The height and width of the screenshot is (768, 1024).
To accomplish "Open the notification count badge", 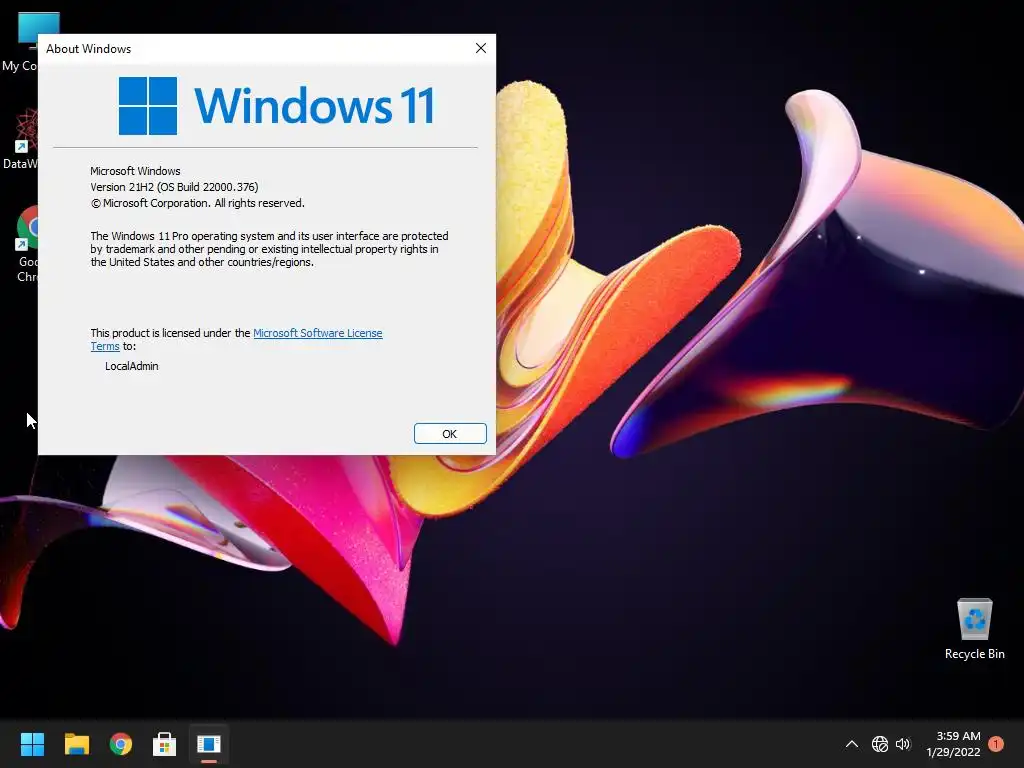I will click(996, 743).
